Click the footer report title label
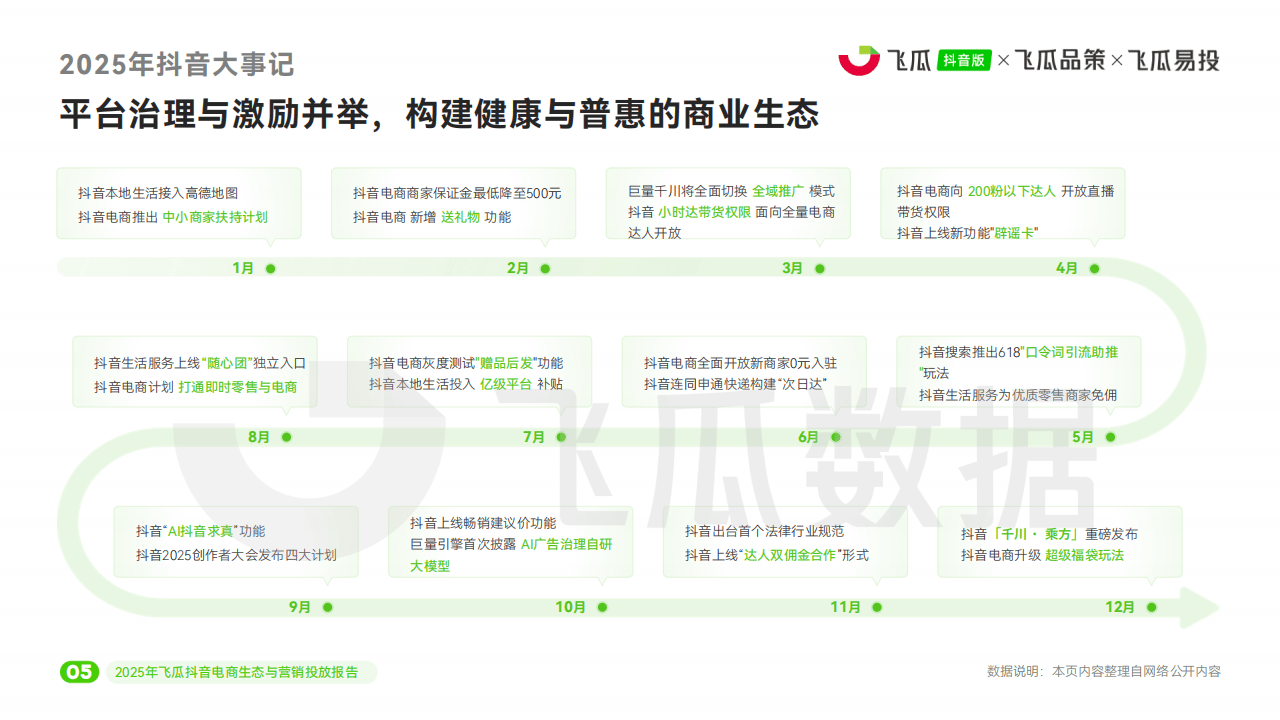 click(236, 672)
